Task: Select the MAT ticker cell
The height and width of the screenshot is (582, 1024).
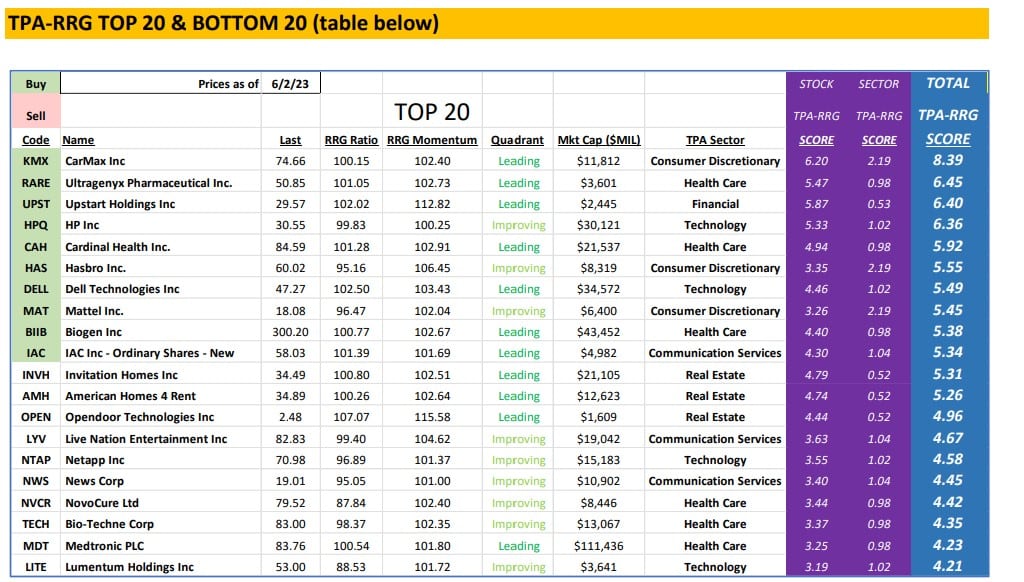Action: 35,311
